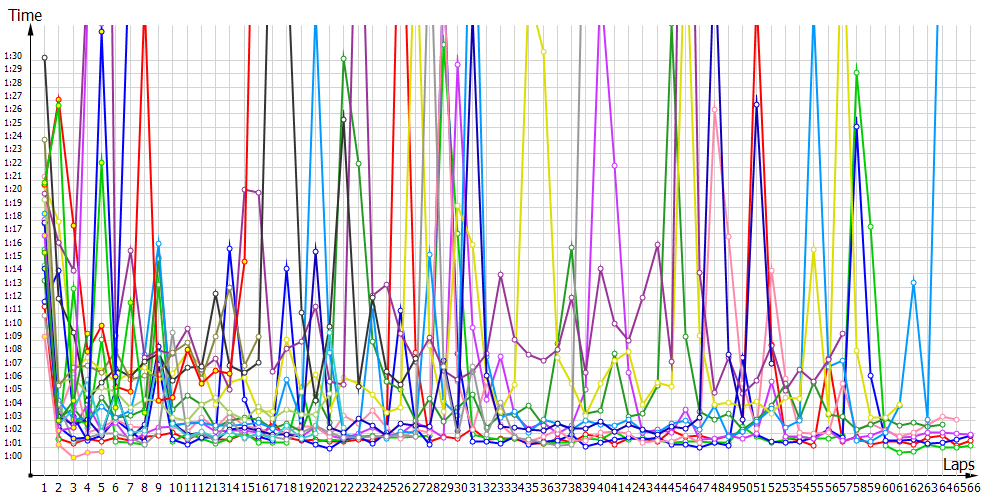Select the light blue point at lap 62, 1:13
Viewport: 1000px width, 500px height.
click(x=914, y=283)
